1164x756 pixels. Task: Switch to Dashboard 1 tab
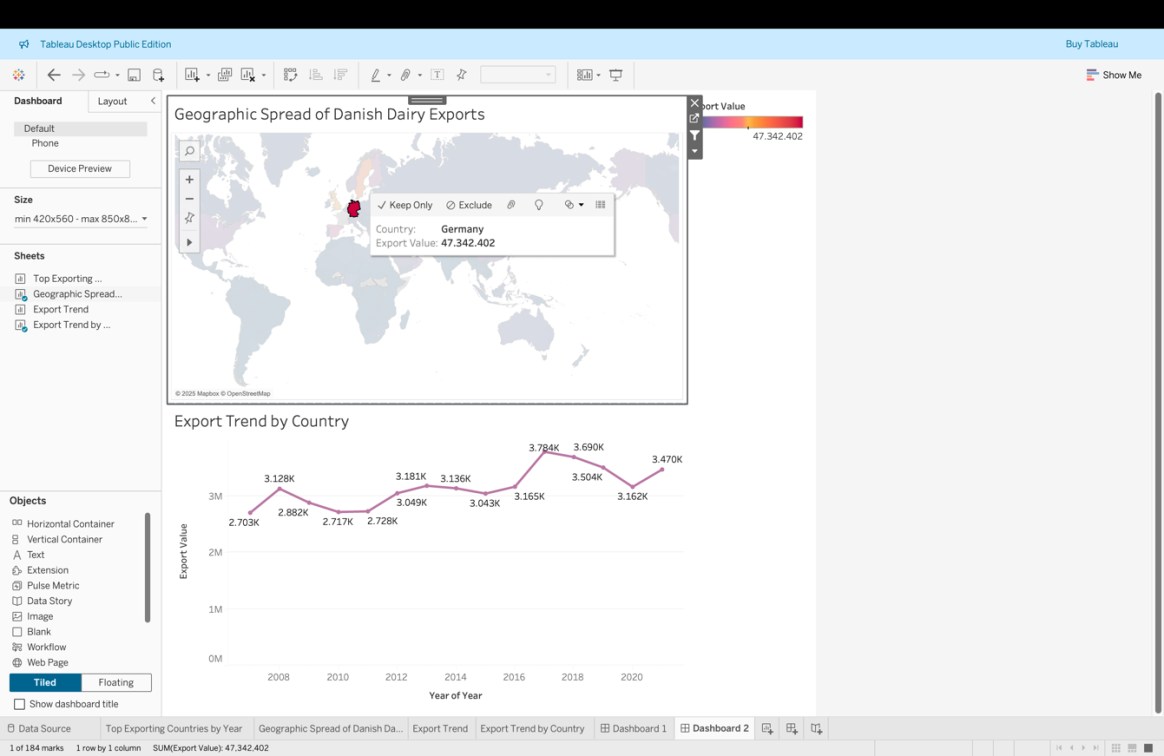coord(633,729)
